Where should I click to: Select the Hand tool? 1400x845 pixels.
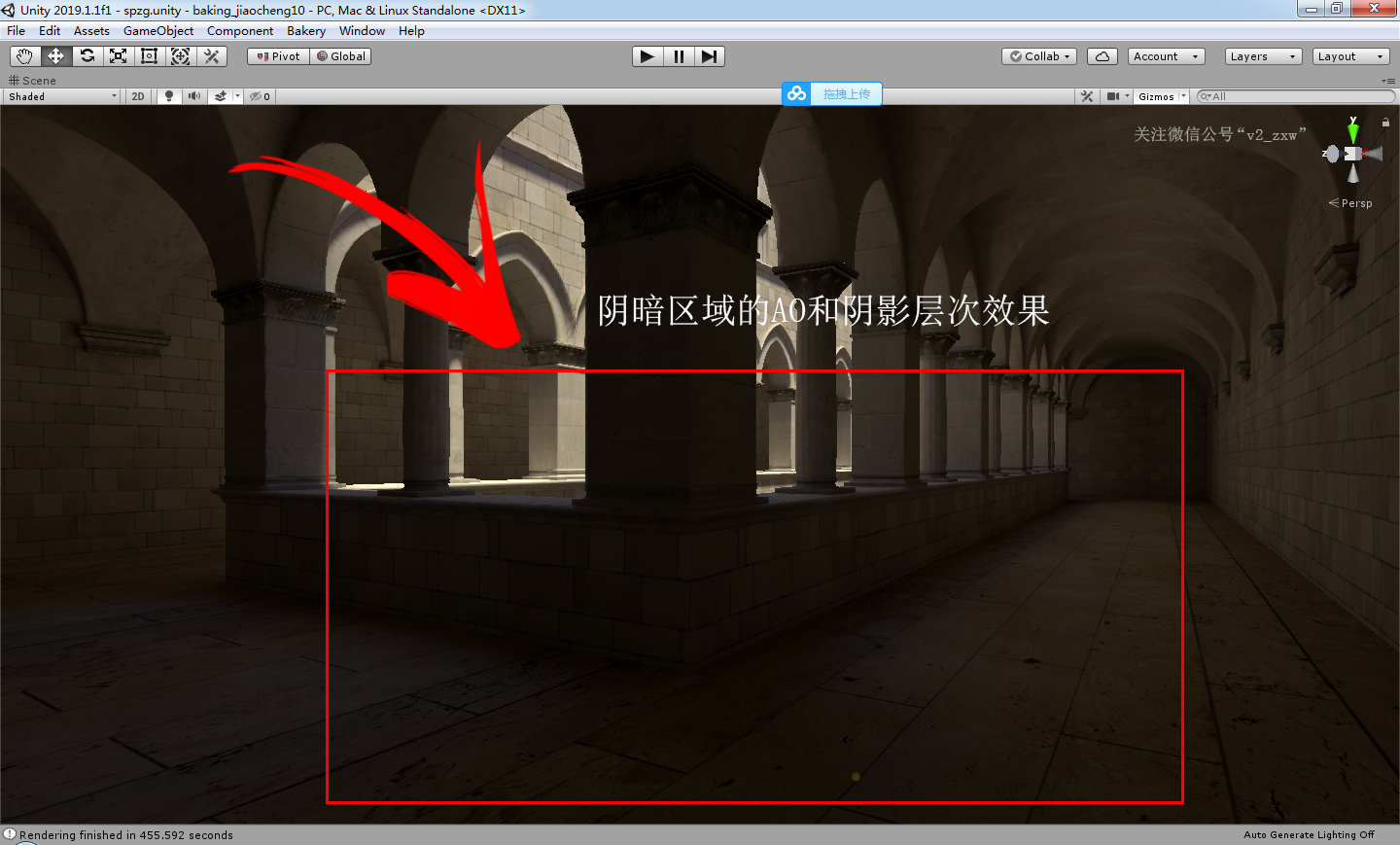click(24, 56)
